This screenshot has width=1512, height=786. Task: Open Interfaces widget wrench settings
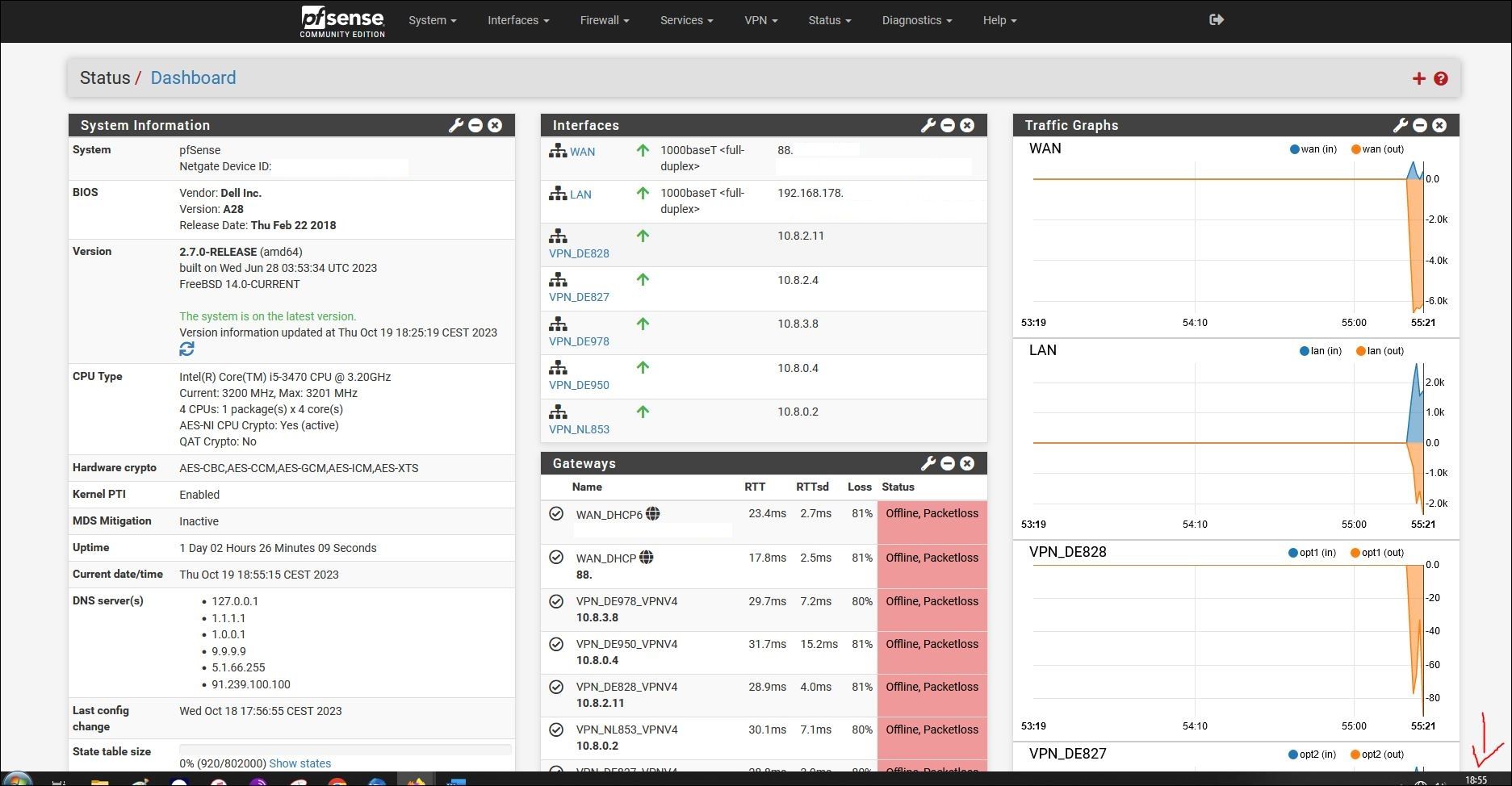[928, 125]
